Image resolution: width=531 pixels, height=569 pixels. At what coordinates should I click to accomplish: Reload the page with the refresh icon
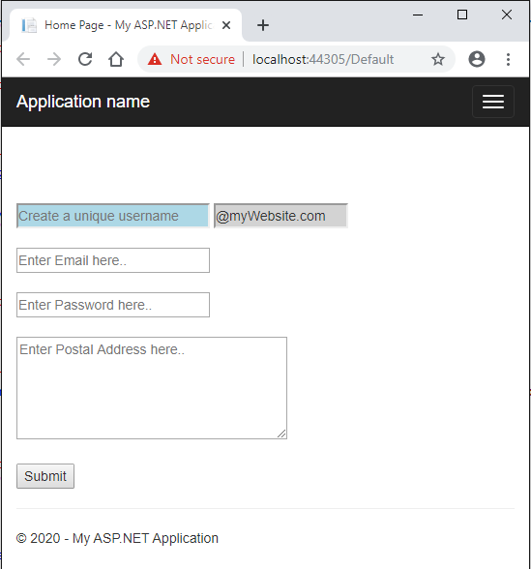(85, 59)
